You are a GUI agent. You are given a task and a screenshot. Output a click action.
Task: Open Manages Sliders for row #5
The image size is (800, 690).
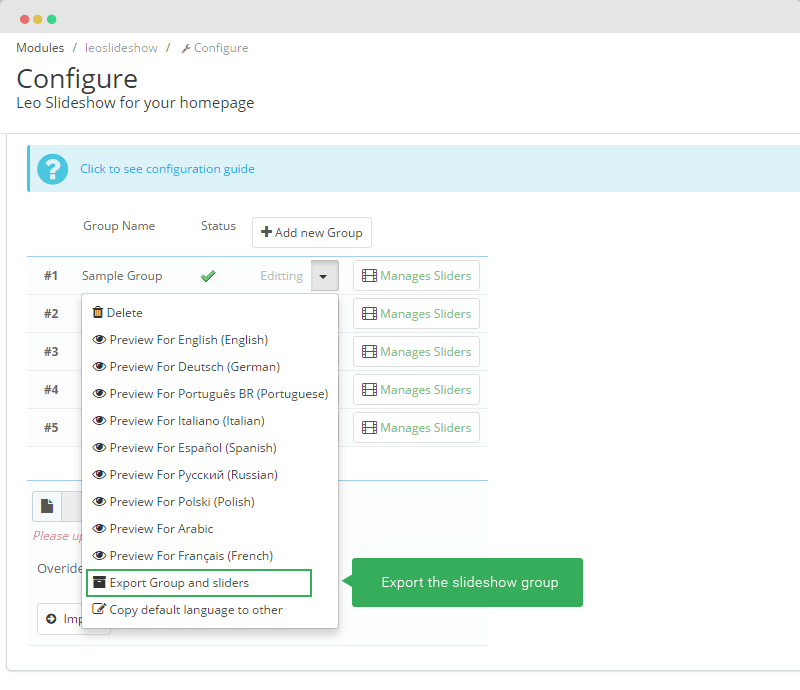pyautogui.click(x=416, y=428)
